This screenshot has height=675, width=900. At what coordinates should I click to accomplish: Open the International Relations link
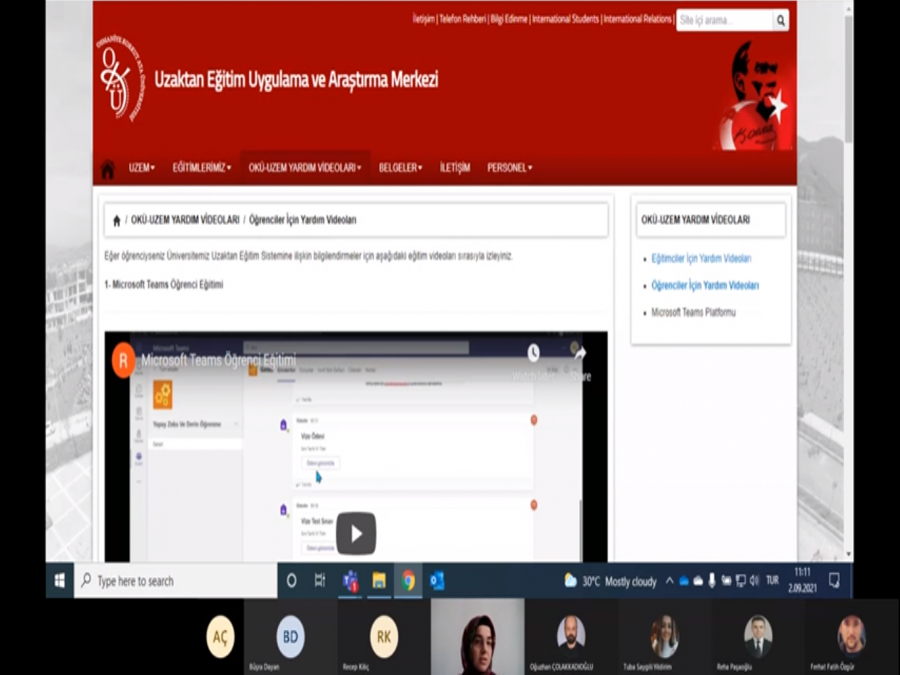[x=637, y=20]
